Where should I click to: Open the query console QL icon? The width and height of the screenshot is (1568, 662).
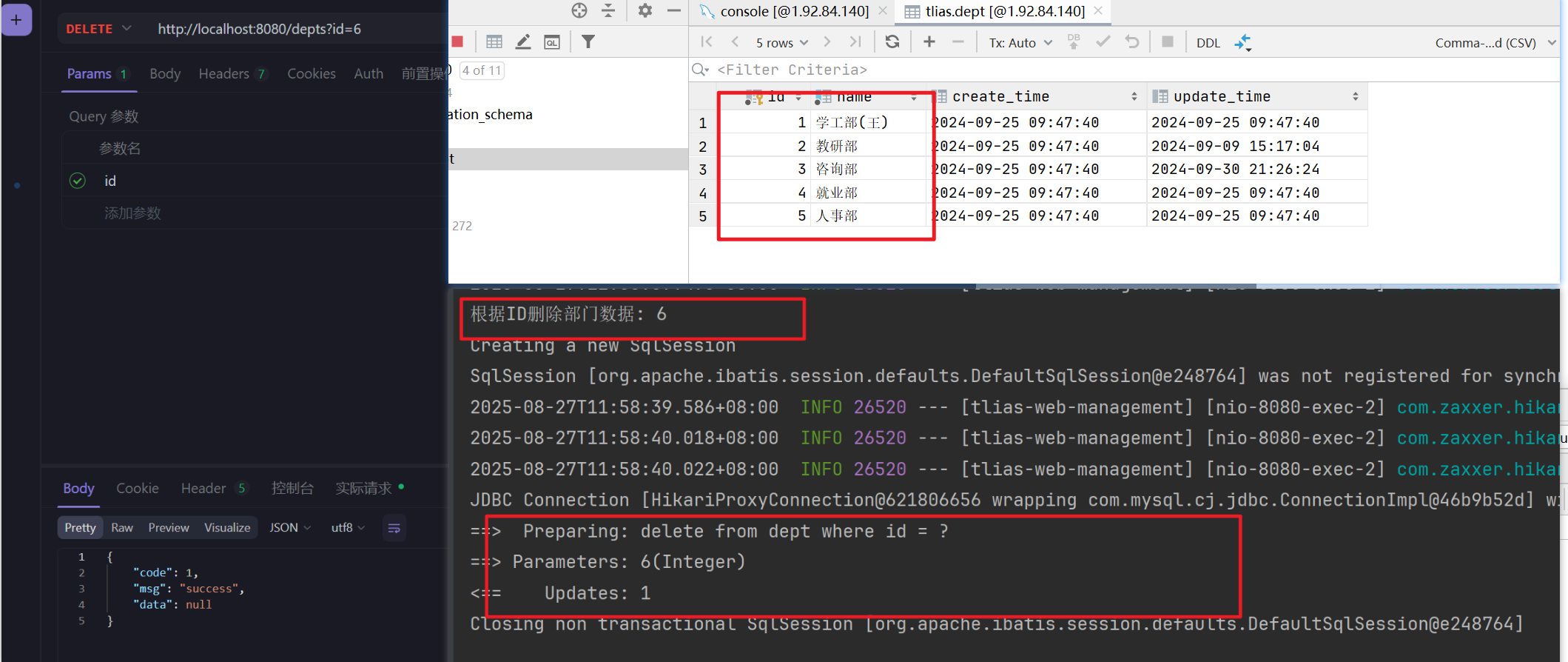(x=552, y=42)
